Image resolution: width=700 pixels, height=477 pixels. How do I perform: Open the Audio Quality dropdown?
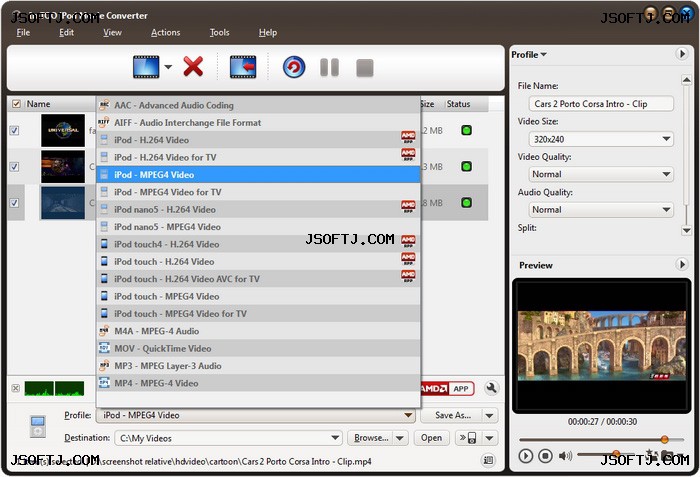[601, 209]
